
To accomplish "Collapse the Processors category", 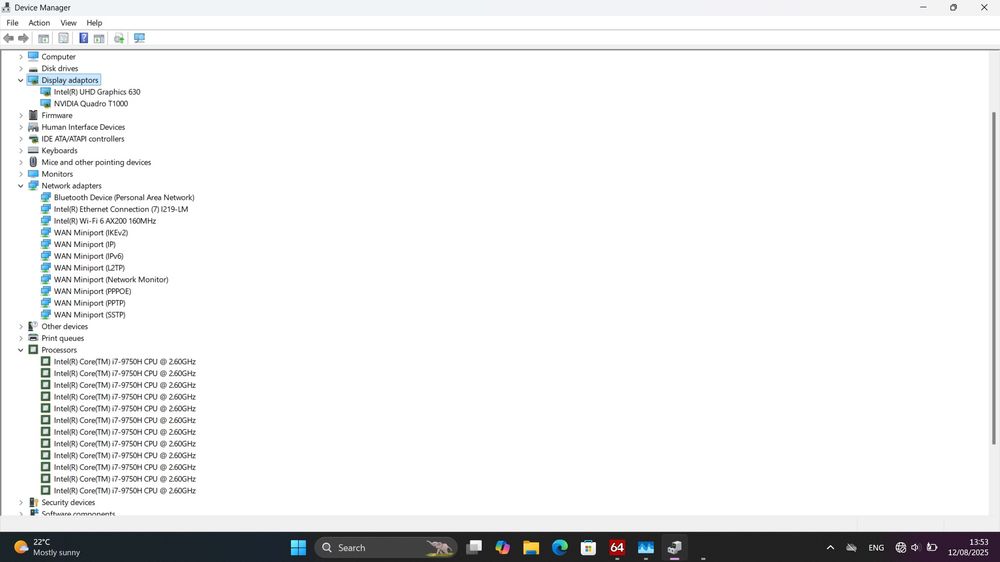I will pos(20,350).
